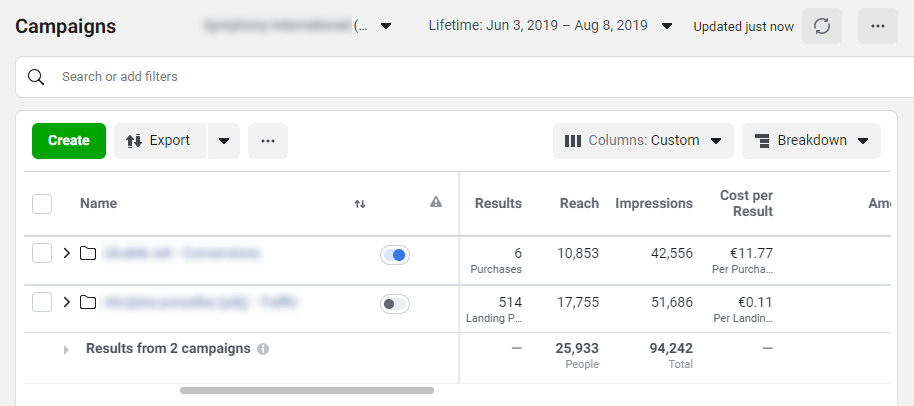The width and height of the screenshot is (914, 406).
Task: Open the Columns: Custom dropdown
Action: (x=643, y=141)
